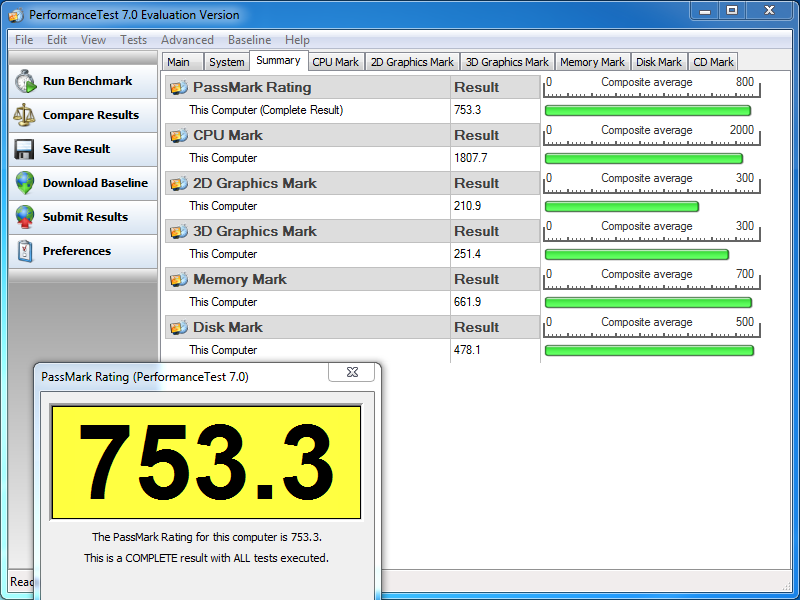Switch to the System tab
800x600 pixels.
227,62
